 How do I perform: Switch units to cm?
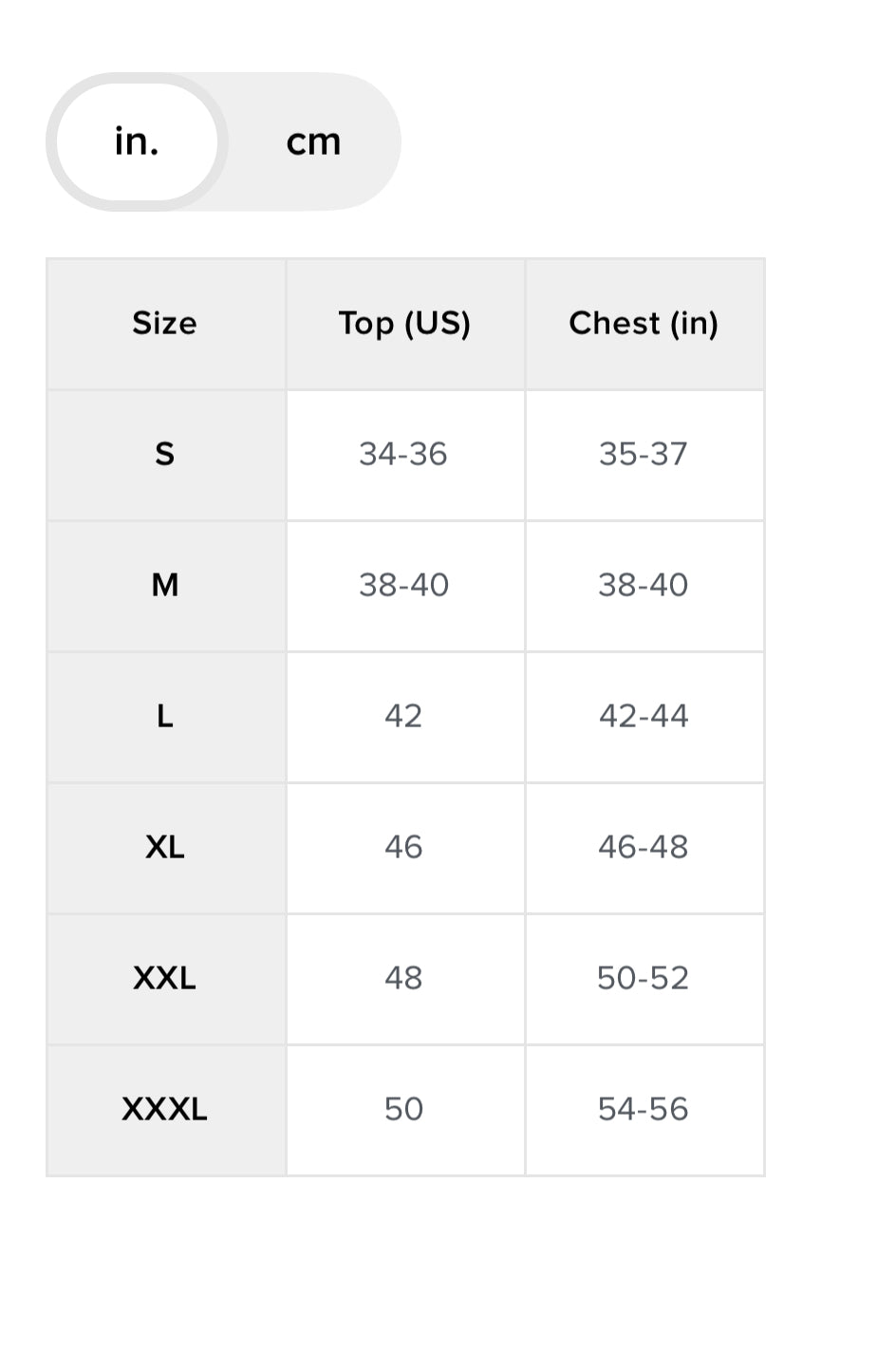tap(313, 142)
